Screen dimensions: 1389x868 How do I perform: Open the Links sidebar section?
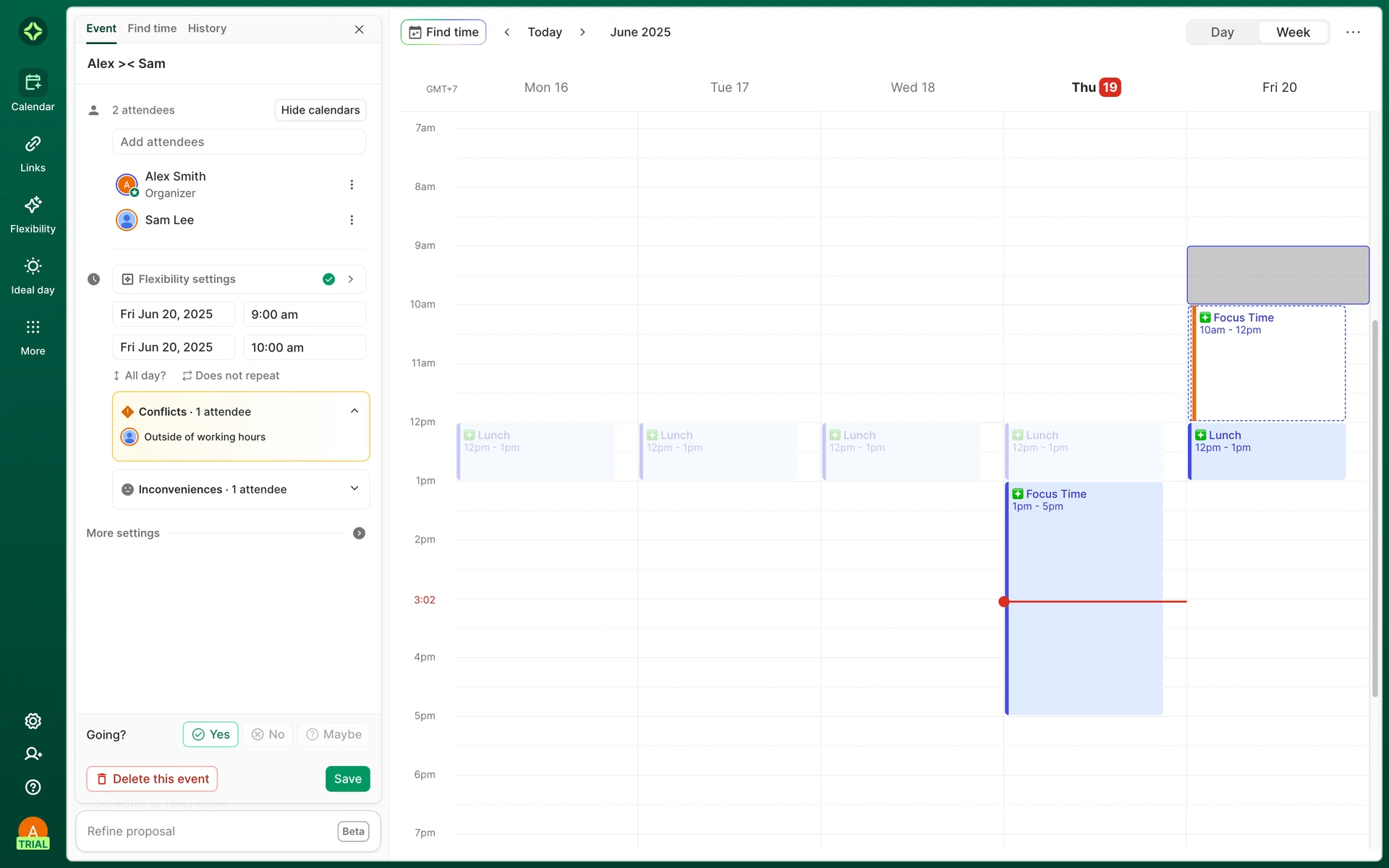point(33,153)
